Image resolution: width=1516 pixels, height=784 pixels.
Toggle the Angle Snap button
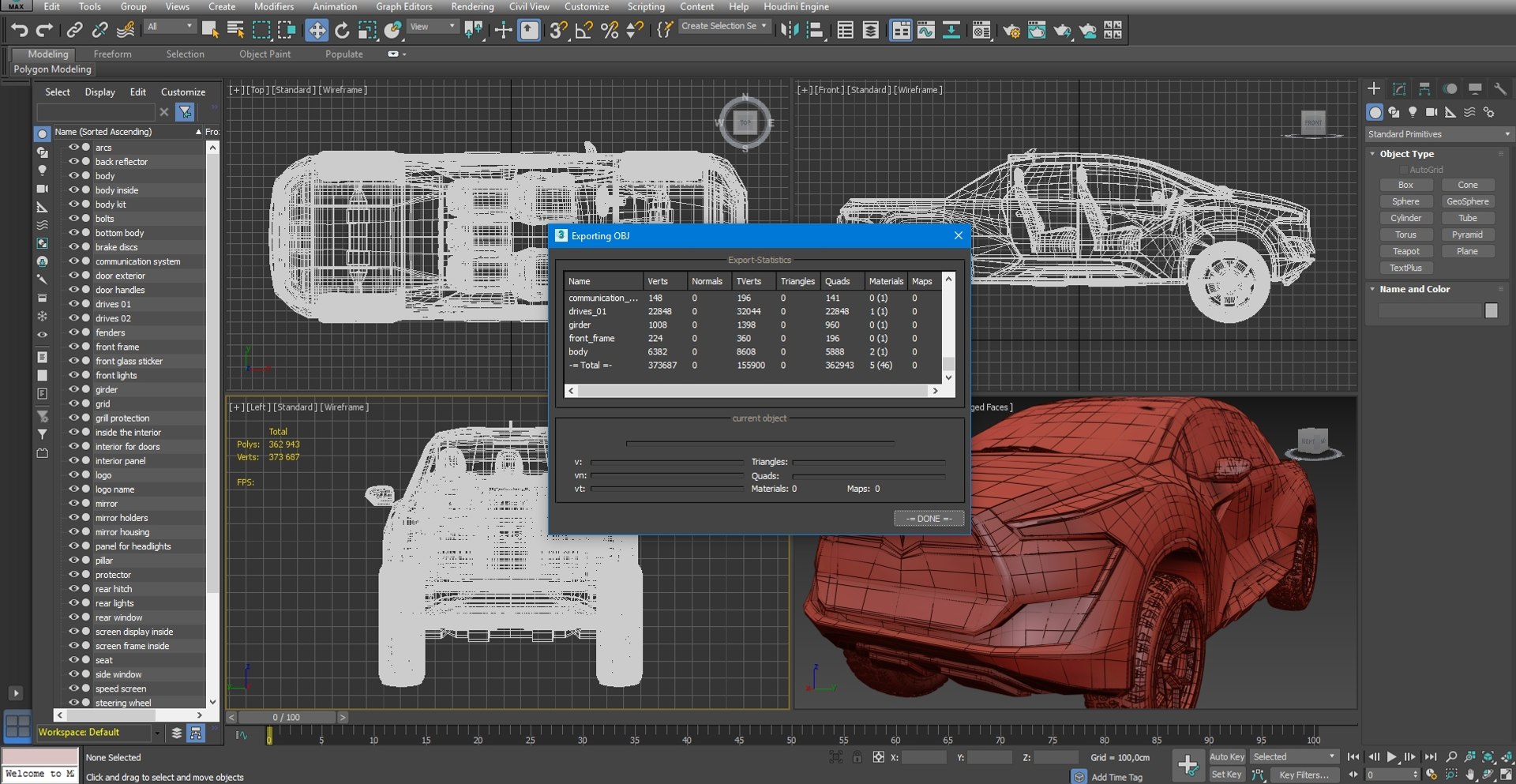coord(584,30)
